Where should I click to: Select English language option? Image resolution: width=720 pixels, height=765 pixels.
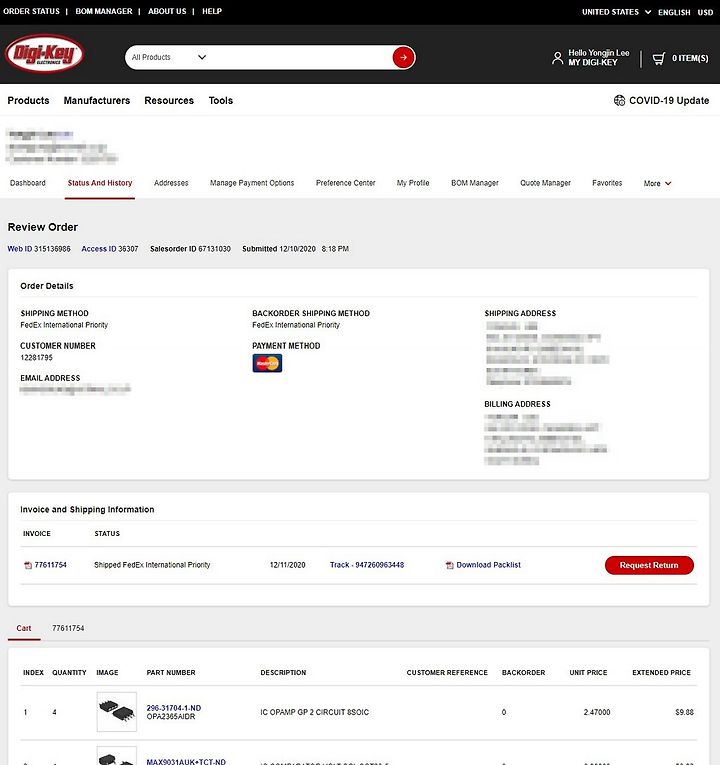tap(674, 12)
